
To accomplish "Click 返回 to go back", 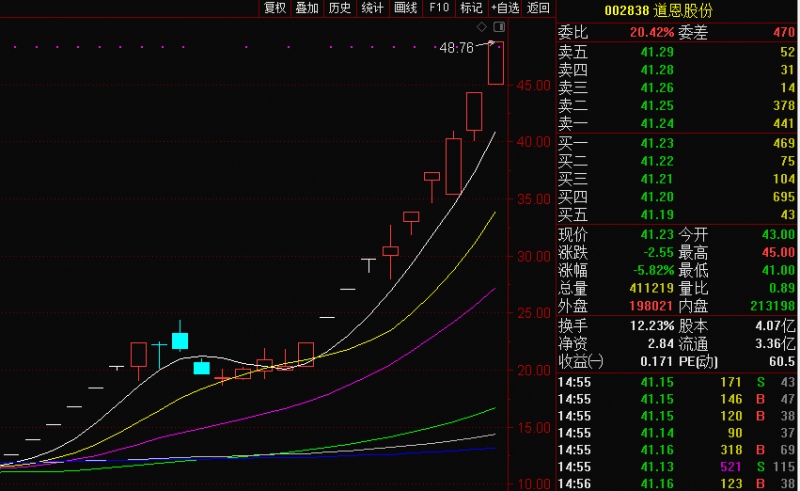I will [x=539, y=8].
